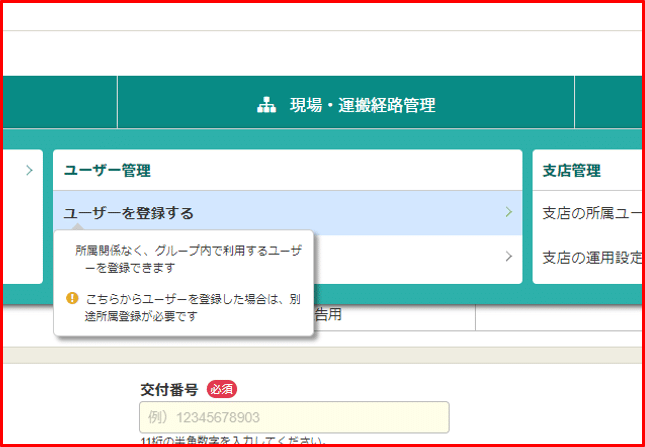Viewport: 645px width, 447px height.
Task: Click the 交付番号 field label
Action: (169, 389)
